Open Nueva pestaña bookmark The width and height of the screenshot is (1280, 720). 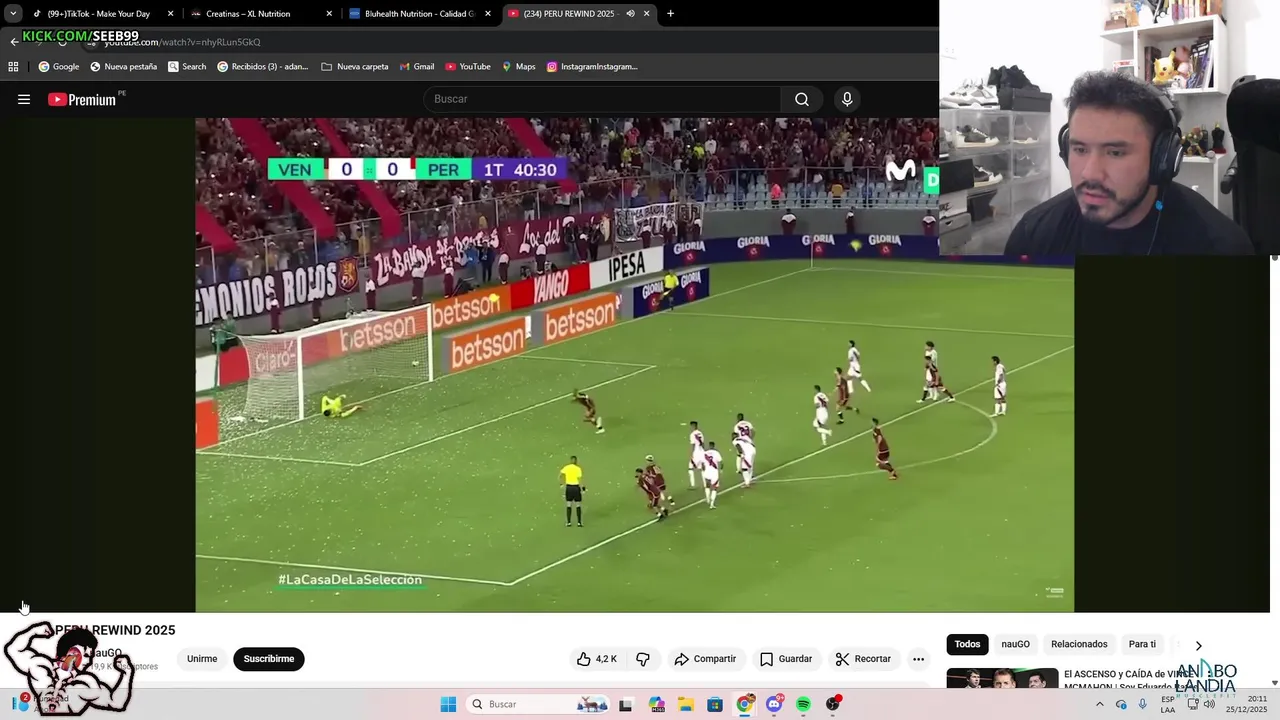click(123, 67)
